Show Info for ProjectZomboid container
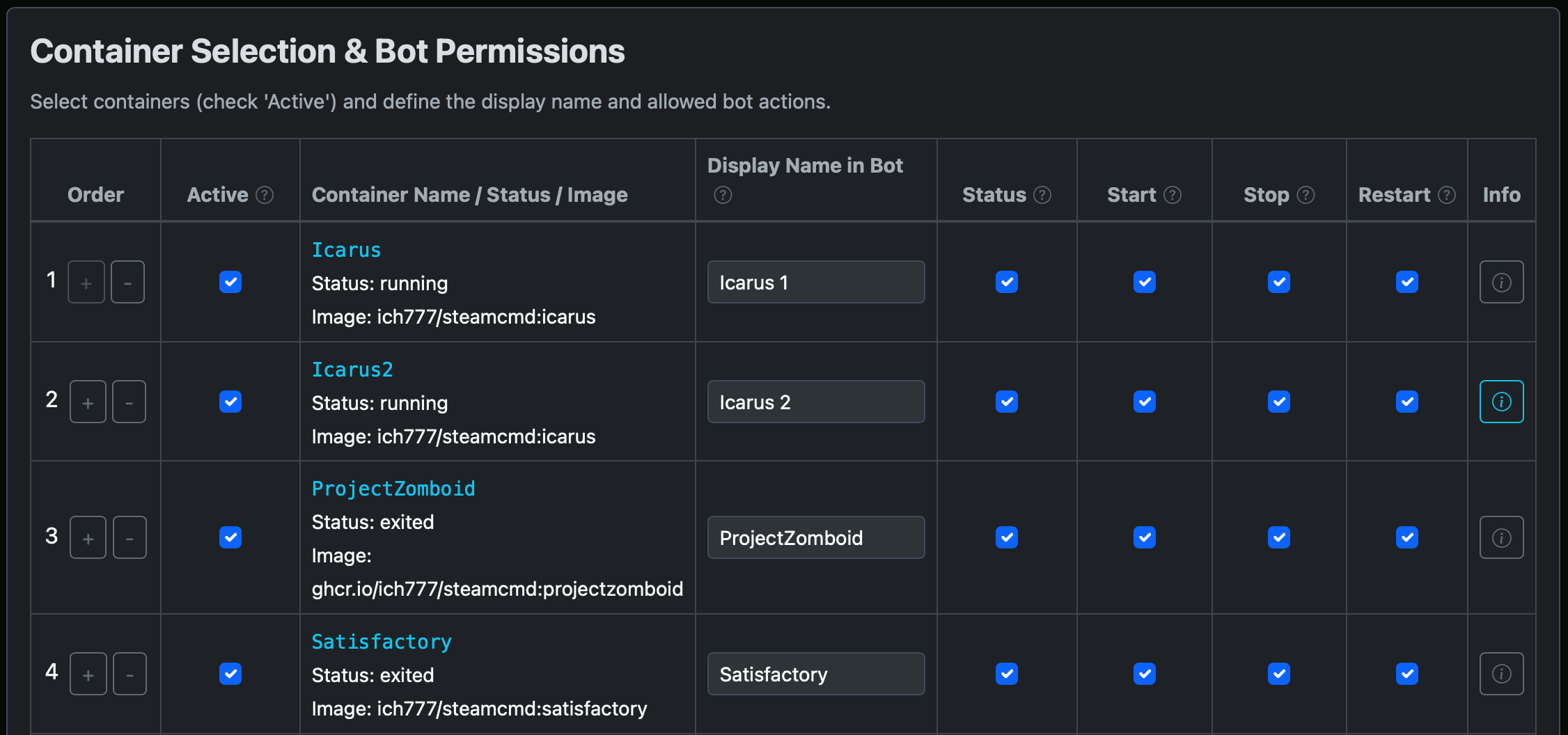1568x735 pixels. [x=1501, y=537]
